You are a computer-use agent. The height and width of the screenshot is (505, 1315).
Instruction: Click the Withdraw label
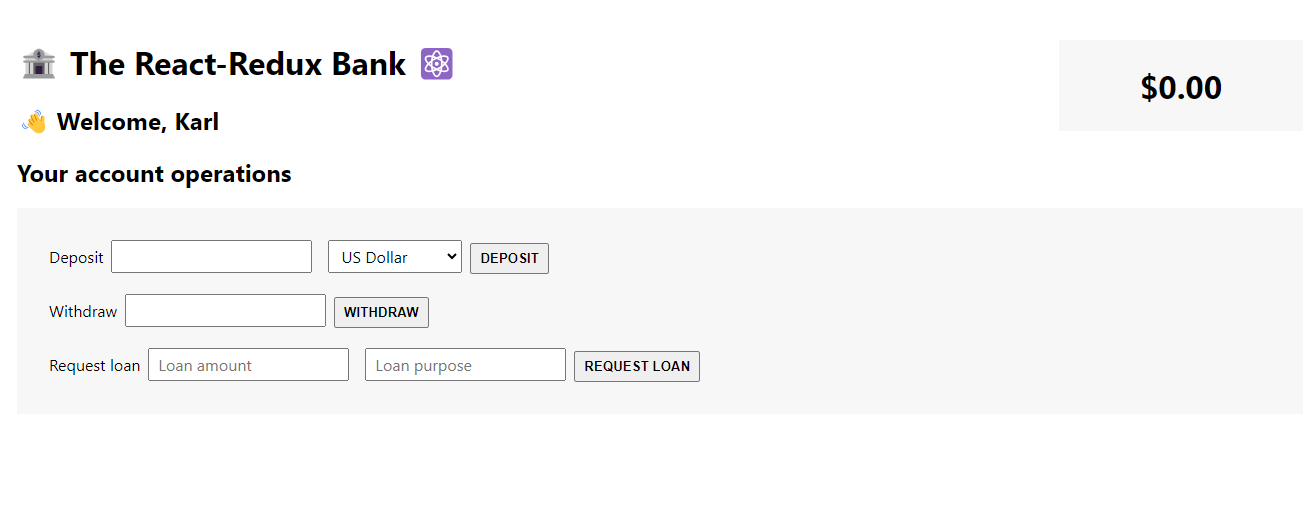(83, 311)
